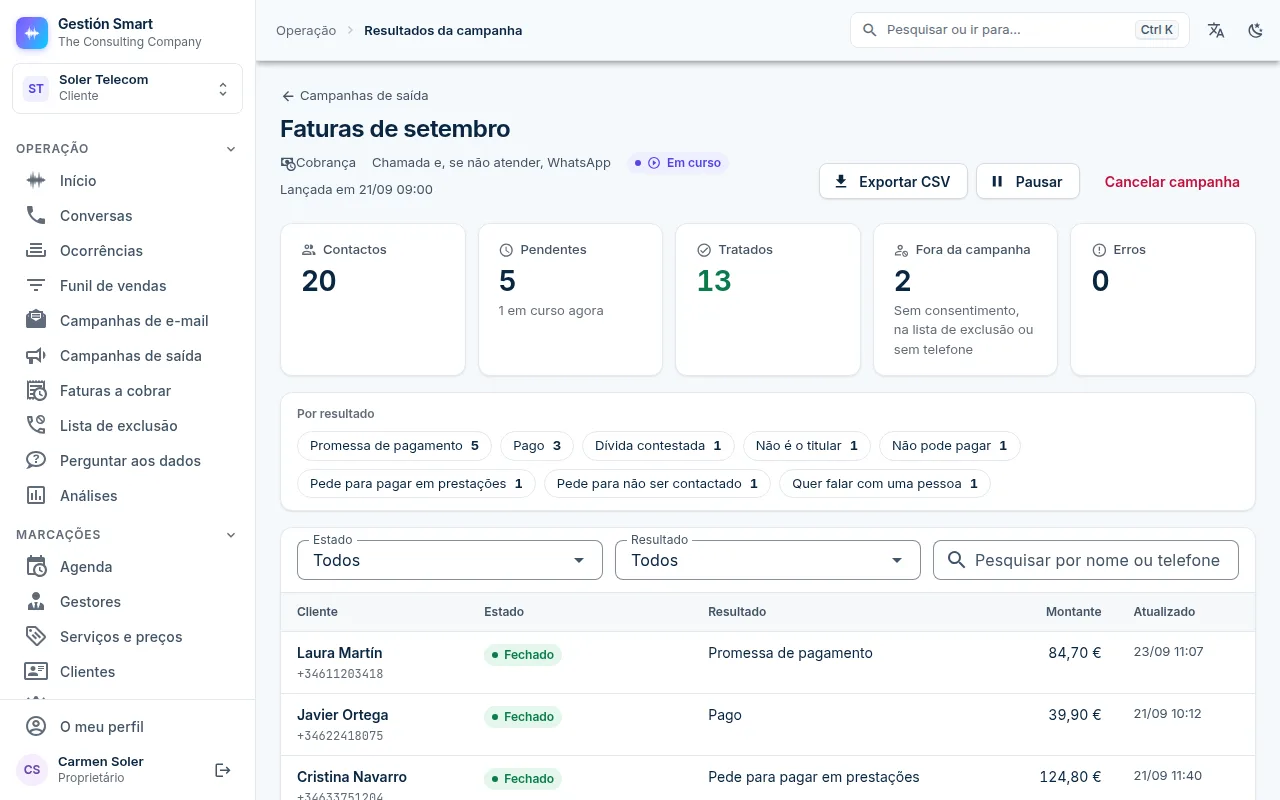This screenshot has width=1280, height=800.
Task: Filter by Não pode pagar chip
Action: (950, 446)
